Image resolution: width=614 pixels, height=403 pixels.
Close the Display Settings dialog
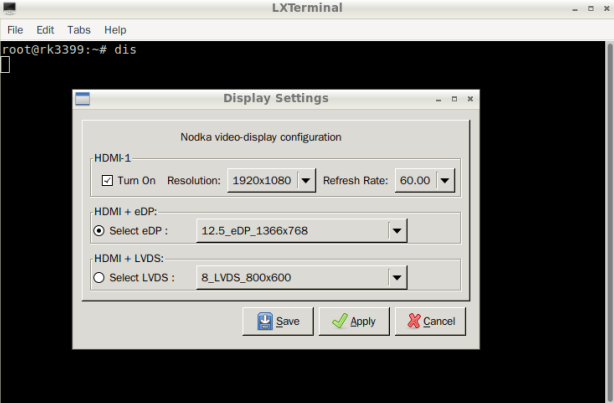[470, 99]
